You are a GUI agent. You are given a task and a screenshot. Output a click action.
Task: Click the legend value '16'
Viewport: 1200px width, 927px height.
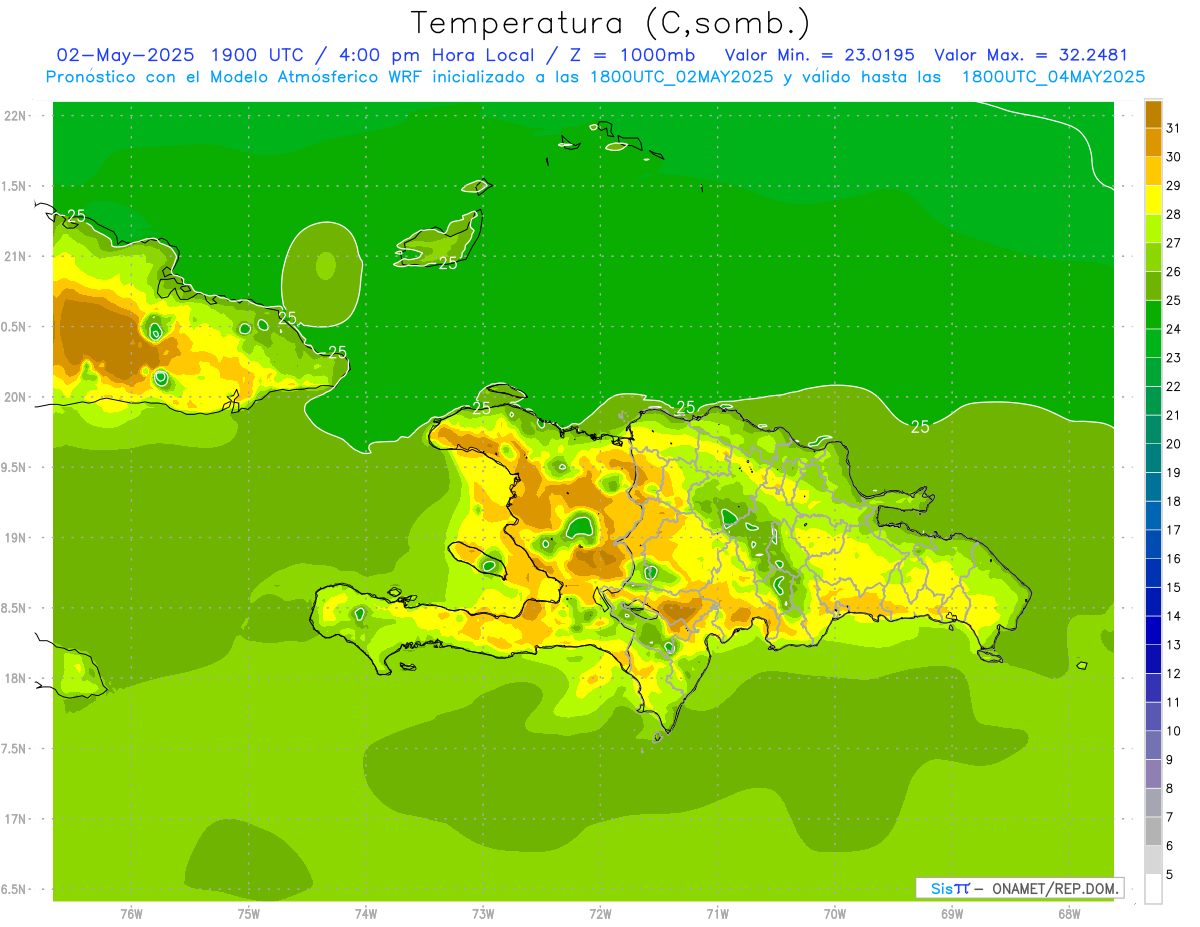1174,559
